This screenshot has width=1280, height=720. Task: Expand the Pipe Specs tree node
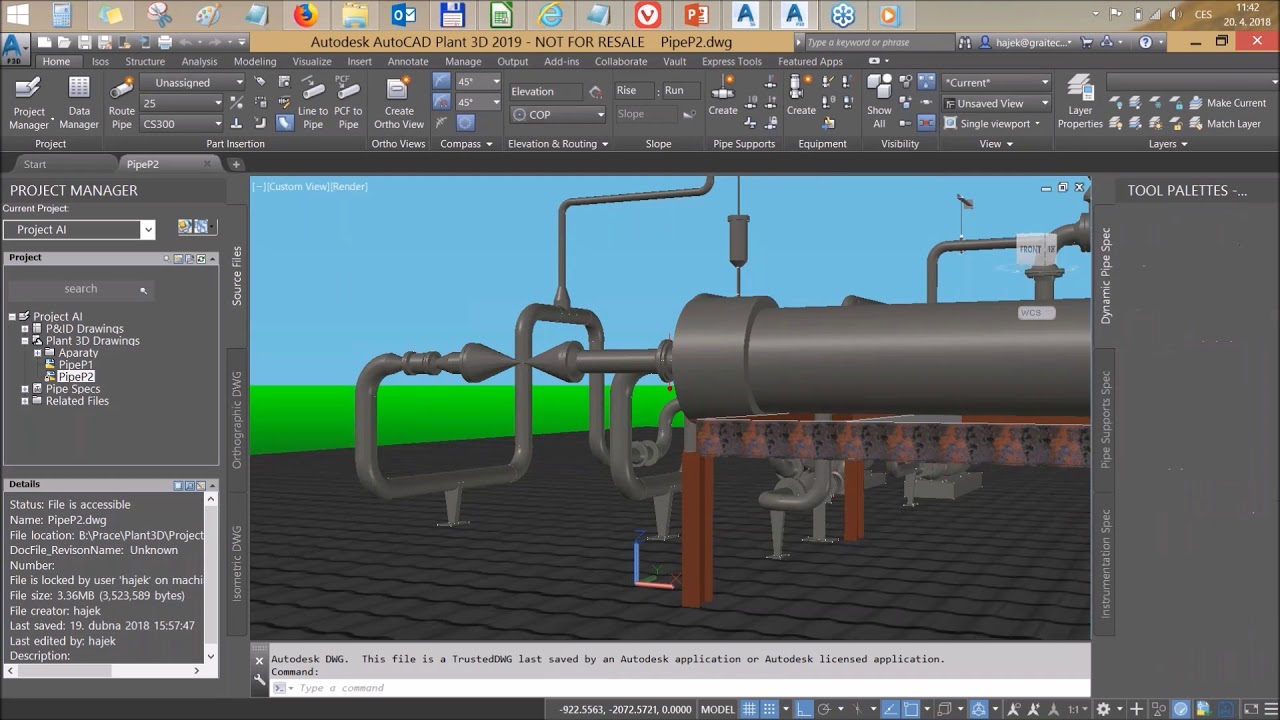25,389
